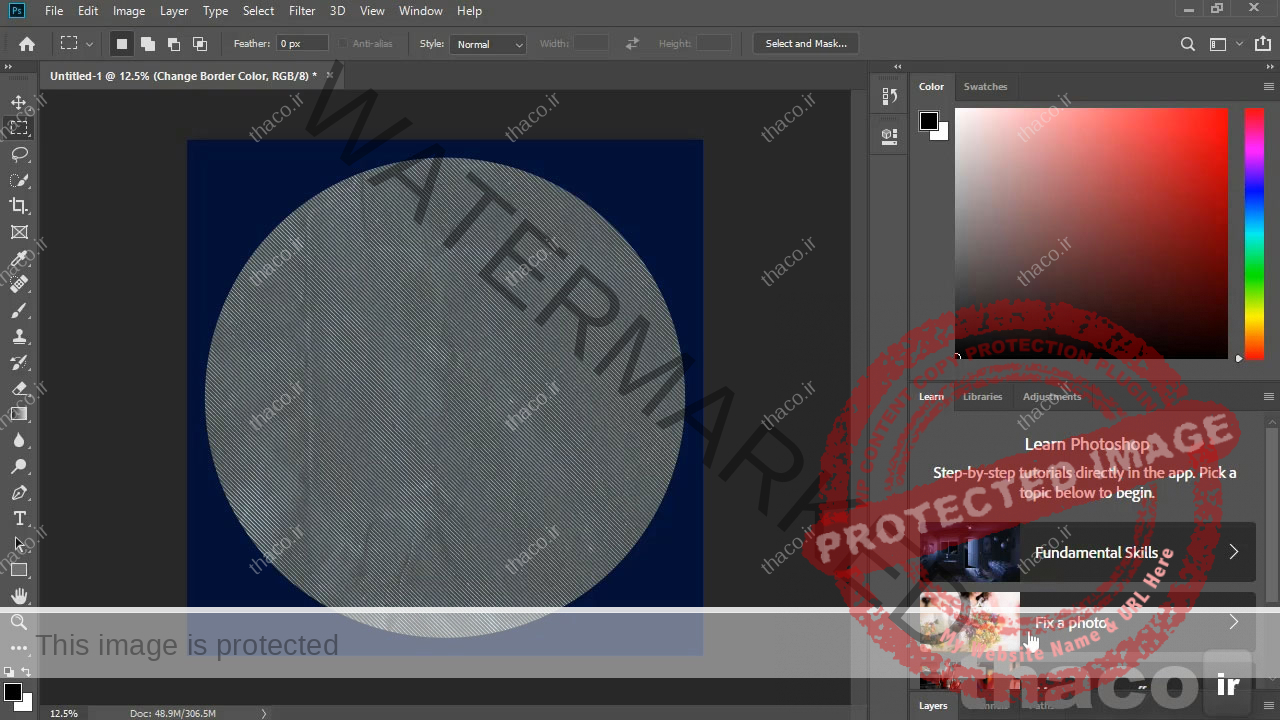Collapse right panels double-arrow
1280x720 pixels.
(x=1271, y=67)
